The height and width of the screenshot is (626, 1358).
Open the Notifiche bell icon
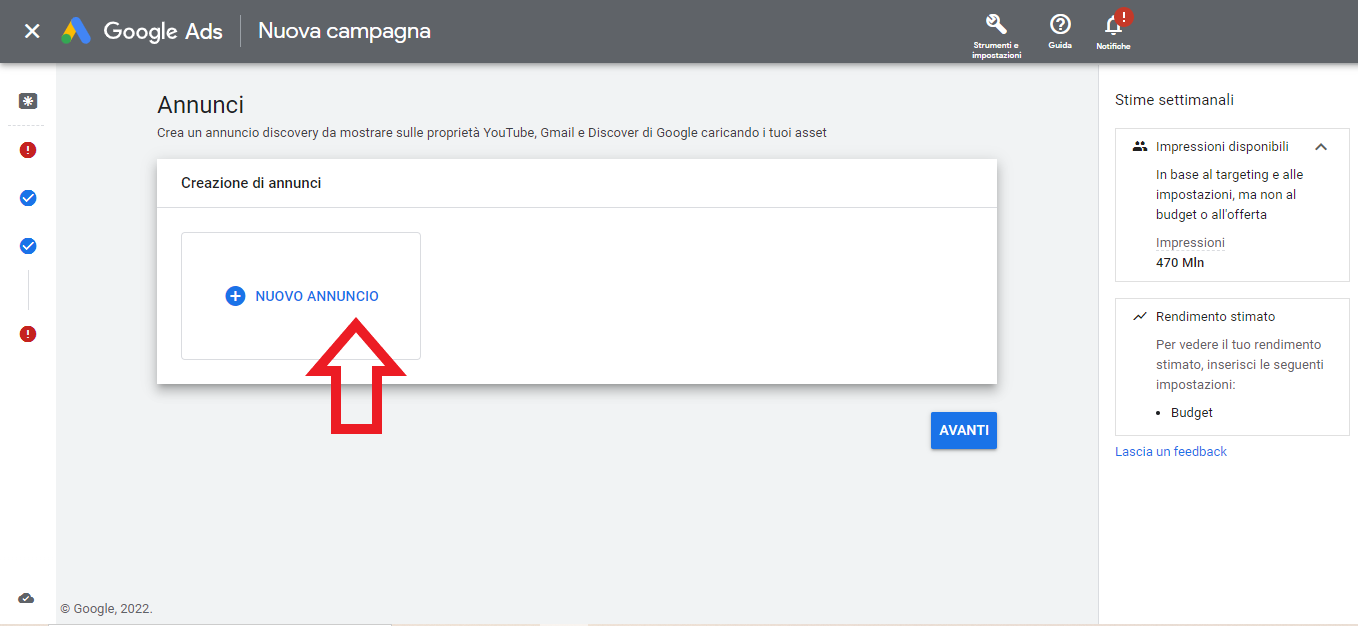pyautogui.click(x=1113, y=25)
